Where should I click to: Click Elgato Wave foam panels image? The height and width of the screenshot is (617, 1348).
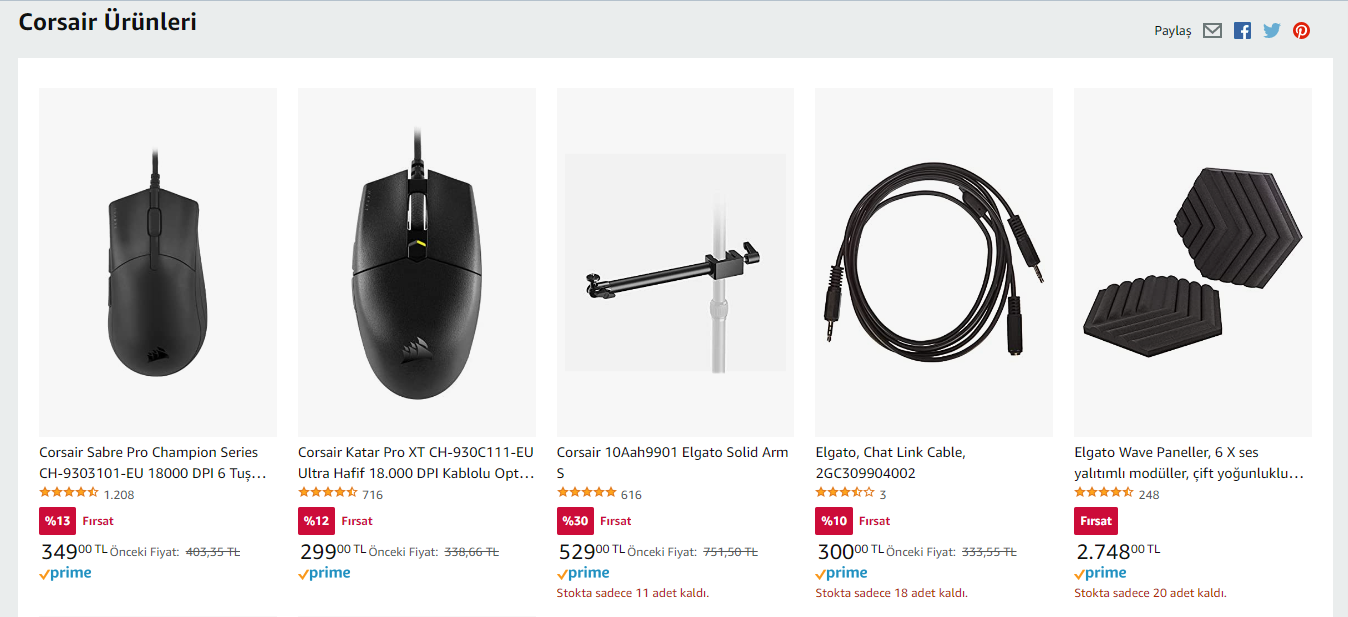coord(1192,262)
